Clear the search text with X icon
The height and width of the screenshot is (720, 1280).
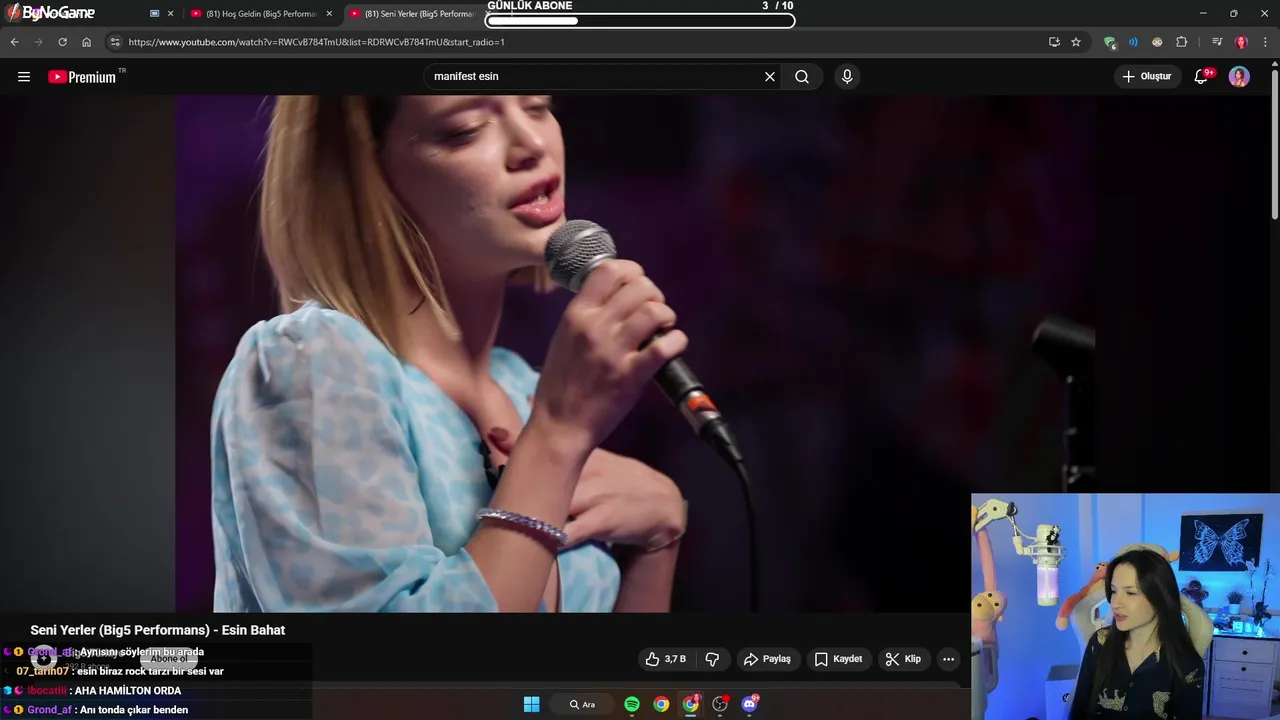click(770, 77)
